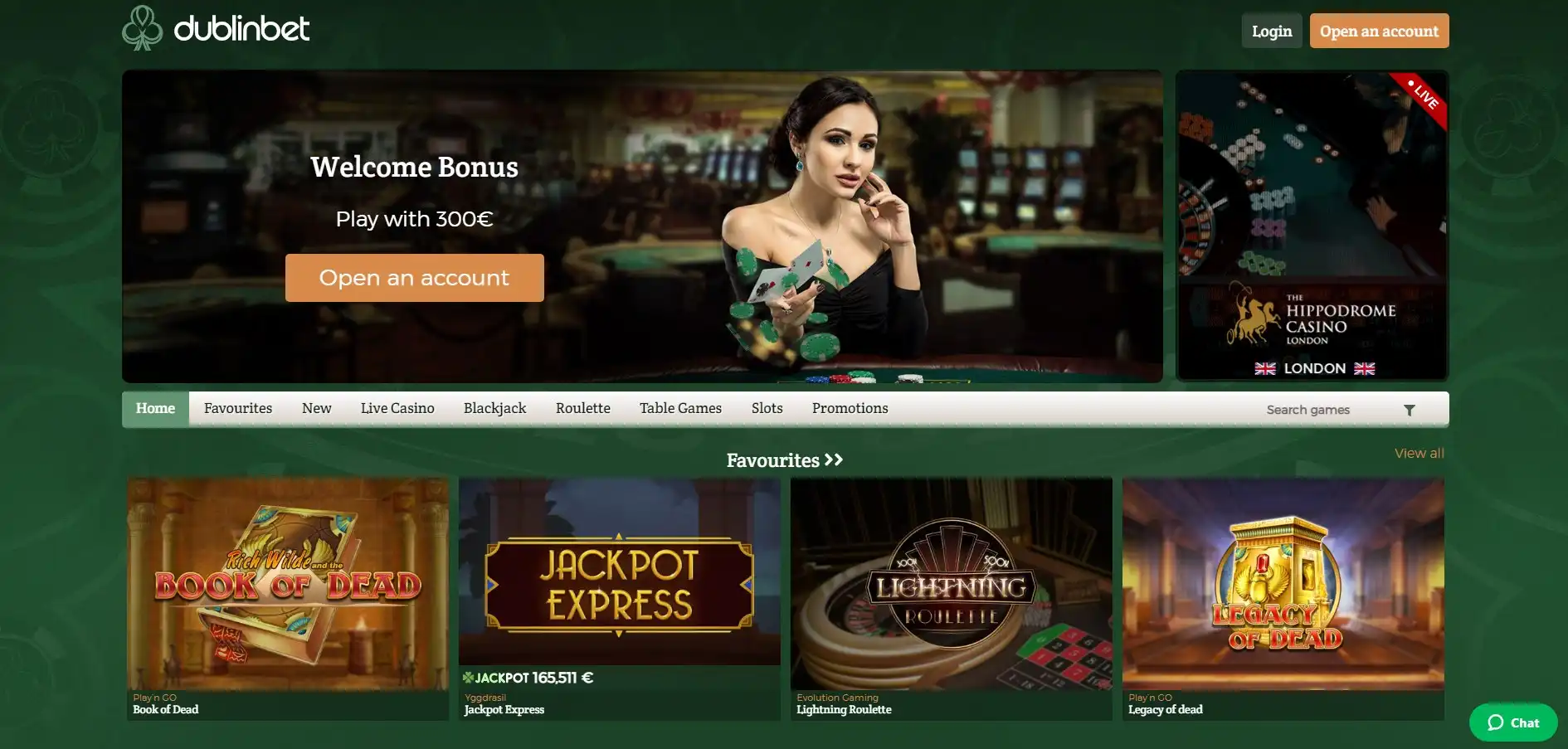
Task: Click the Welcome Bonus Open an account button
Action: pos(414,278)
